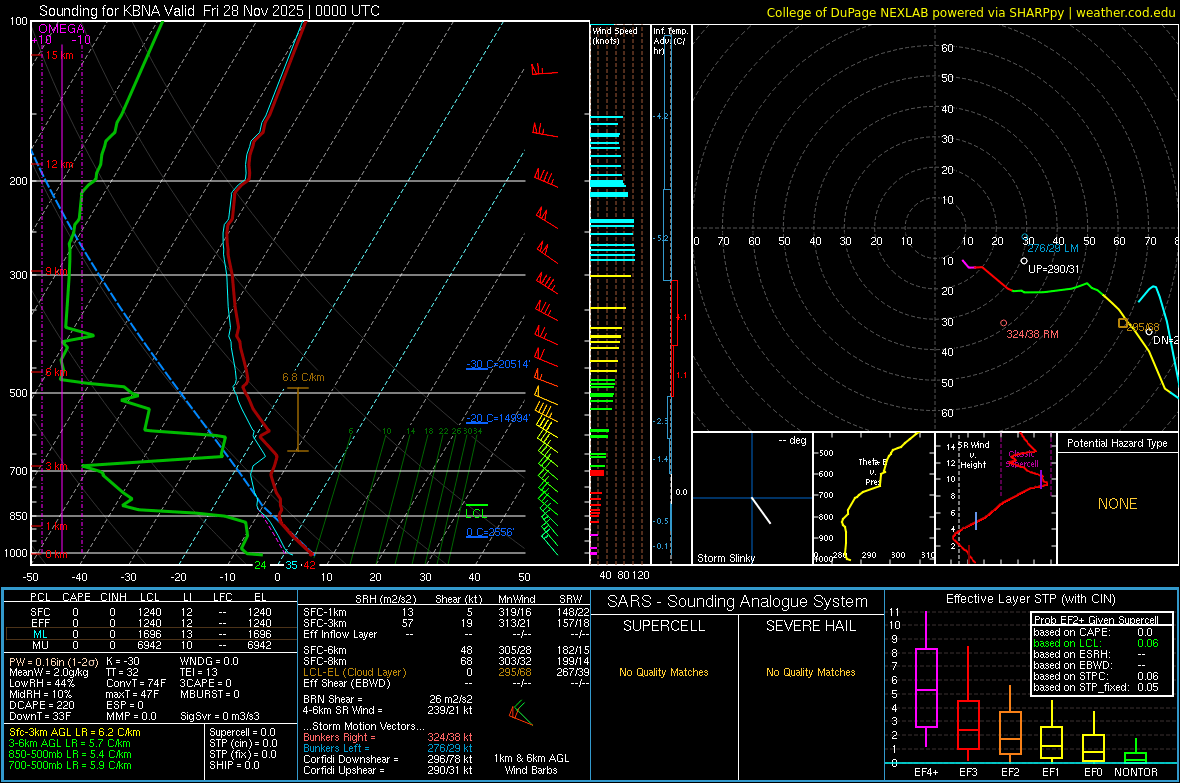The height and width of the screenshot is (783, 1180).
Task: Click the 'Supercell = 0.0' index
Action: pyautogui.click(x=242, y=732)
